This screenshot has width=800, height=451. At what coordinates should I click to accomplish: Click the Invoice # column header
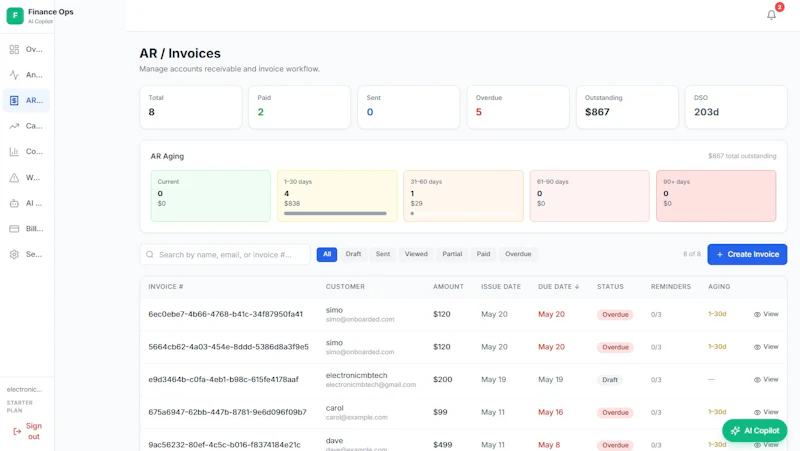point(166,287)
